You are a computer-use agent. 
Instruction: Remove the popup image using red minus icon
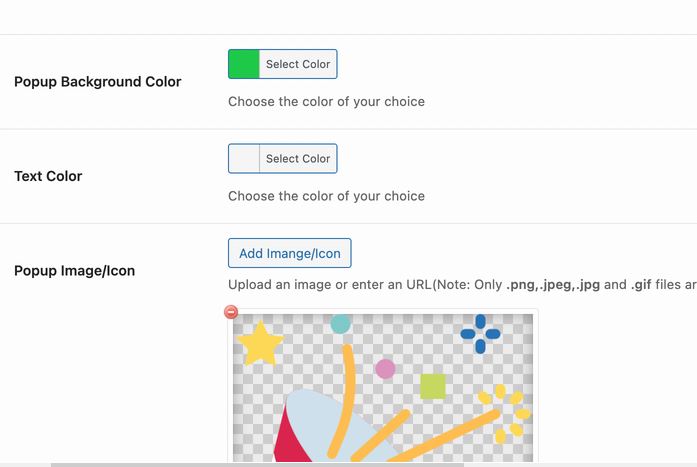(231, 312)
